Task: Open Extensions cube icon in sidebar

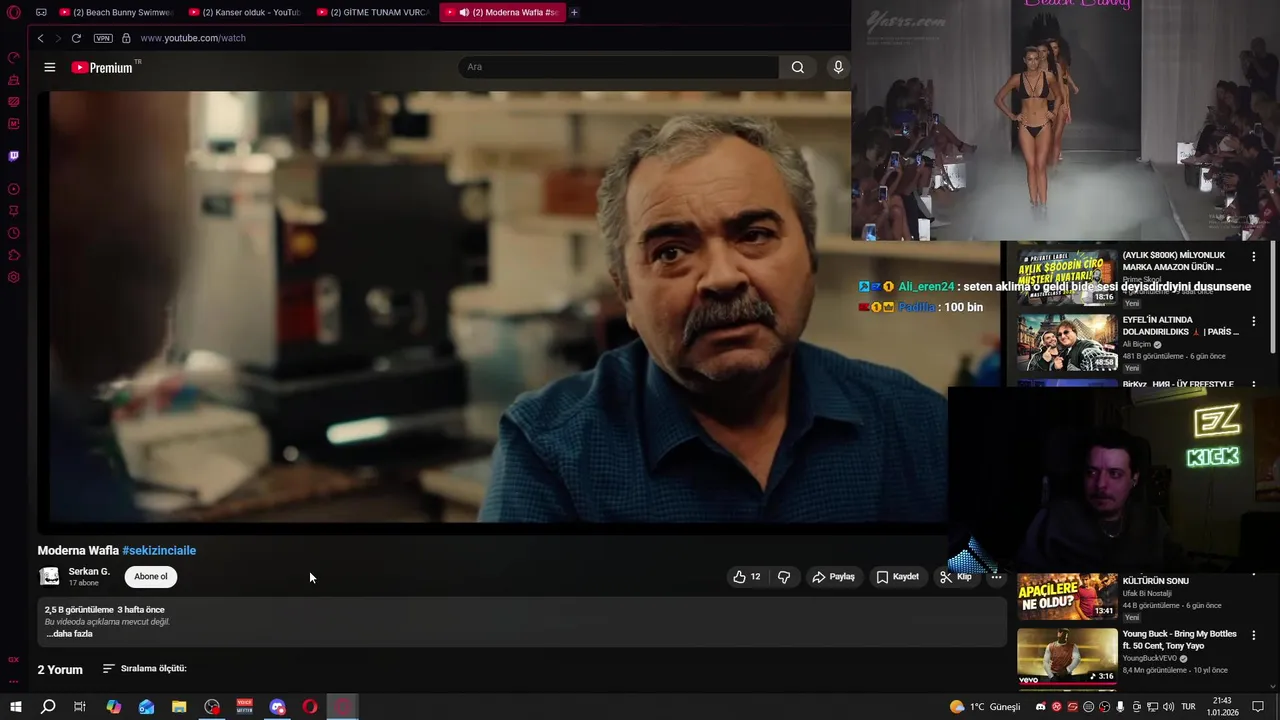Action: (13, 255)
